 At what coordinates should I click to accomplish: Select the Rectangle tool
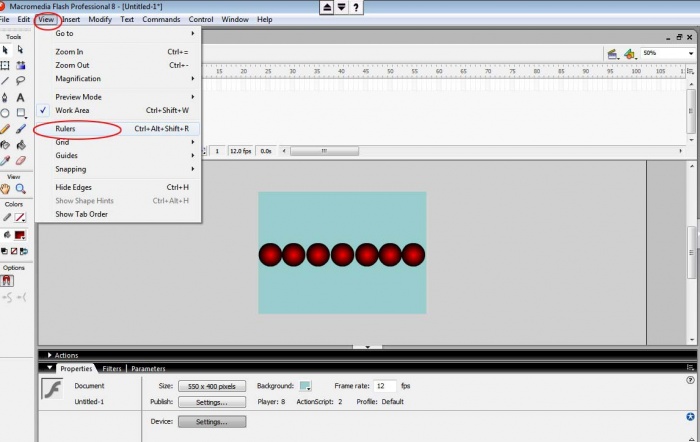[21, 113]
